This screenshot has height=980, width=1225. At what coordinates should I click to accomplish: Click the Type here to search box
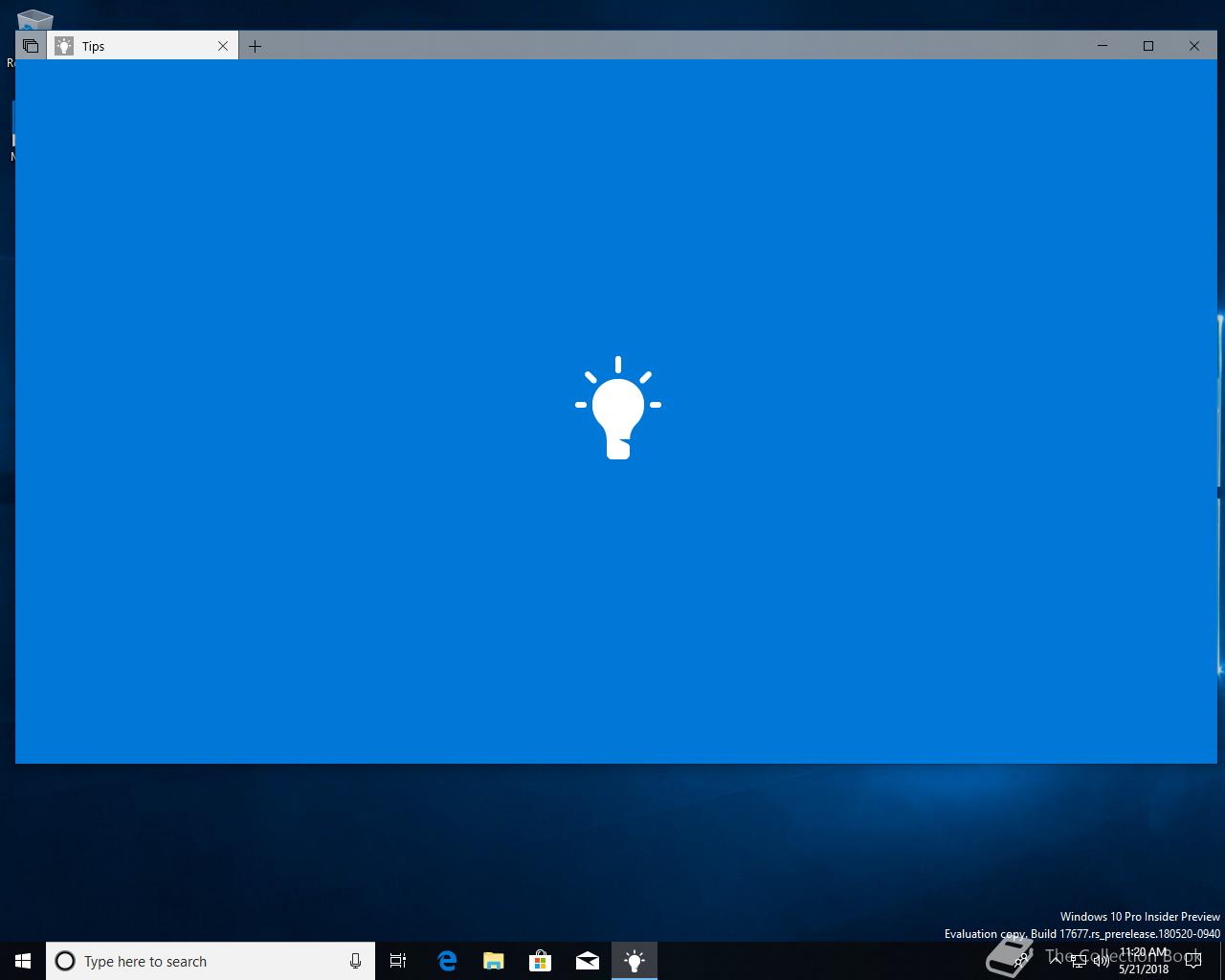tap(211, 961)
